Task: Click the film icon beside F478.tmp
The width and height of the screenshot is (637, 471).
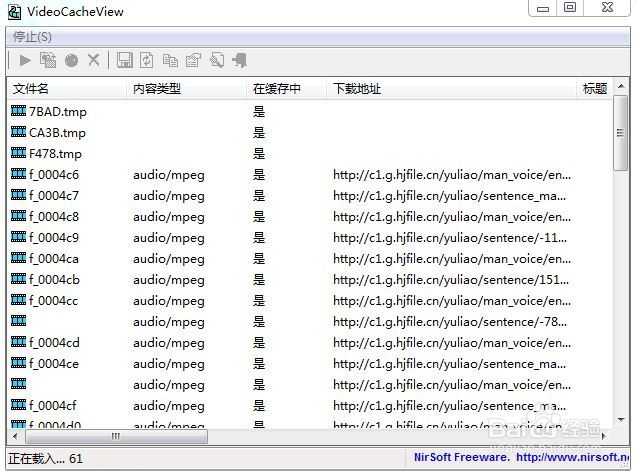Action: coord(18,153)
